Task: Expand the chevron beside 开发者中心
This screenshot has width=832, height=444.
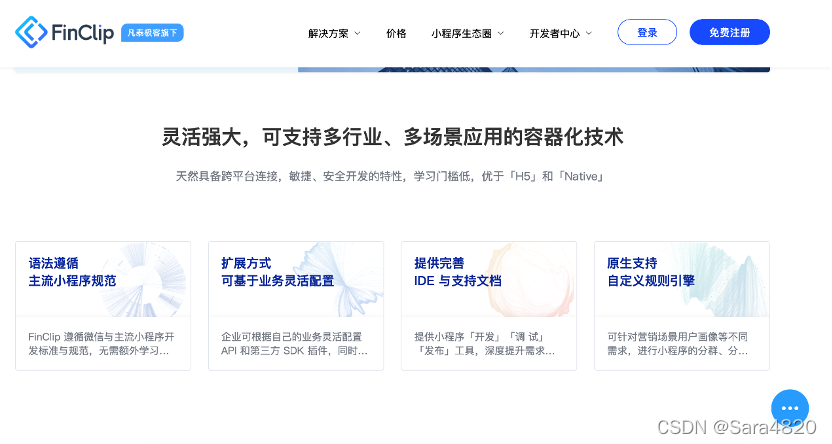Action: click(589, 33)
